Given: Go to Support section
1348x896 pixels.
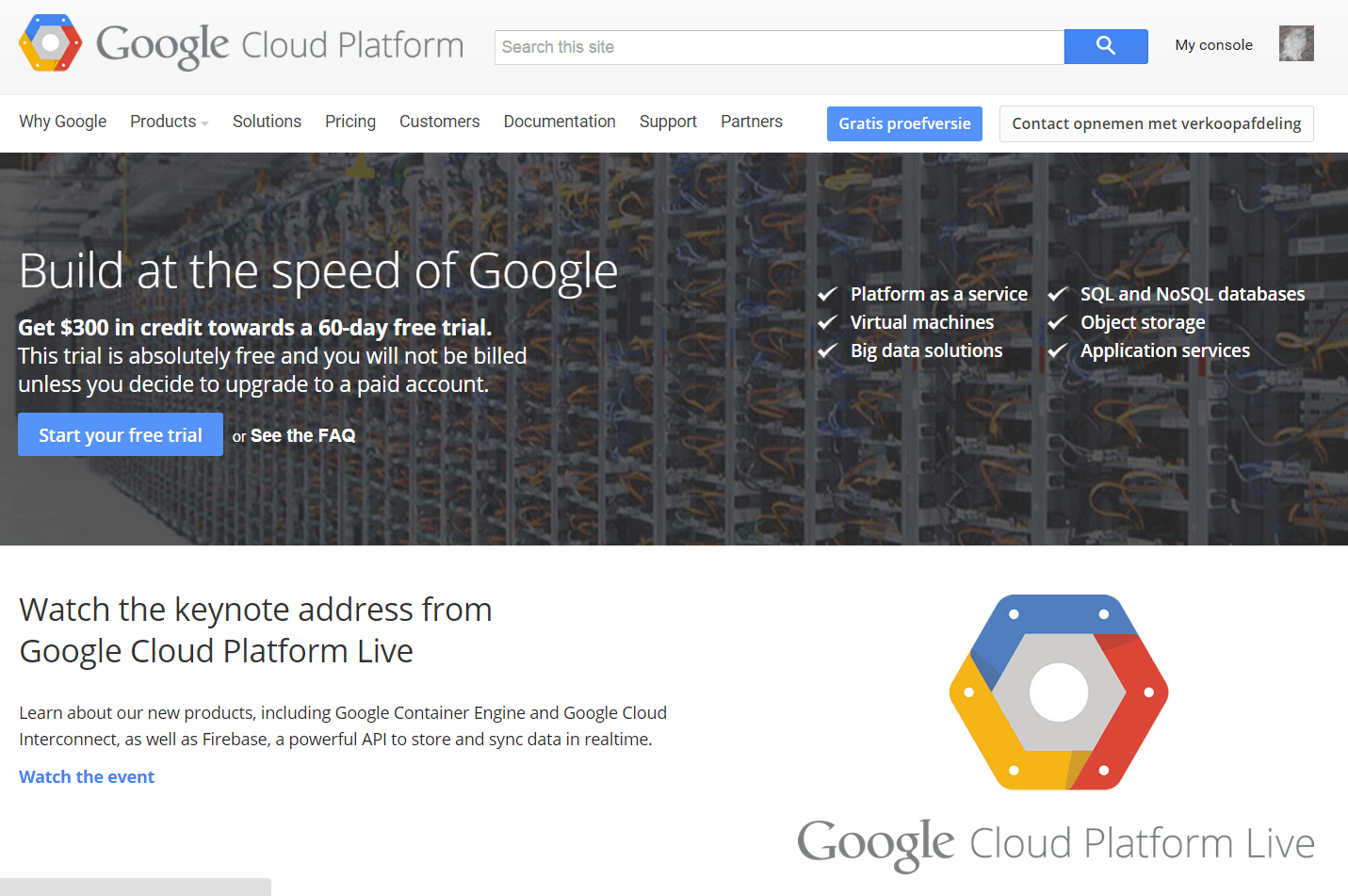Looking at the screenshot, I should pos(668,122).
